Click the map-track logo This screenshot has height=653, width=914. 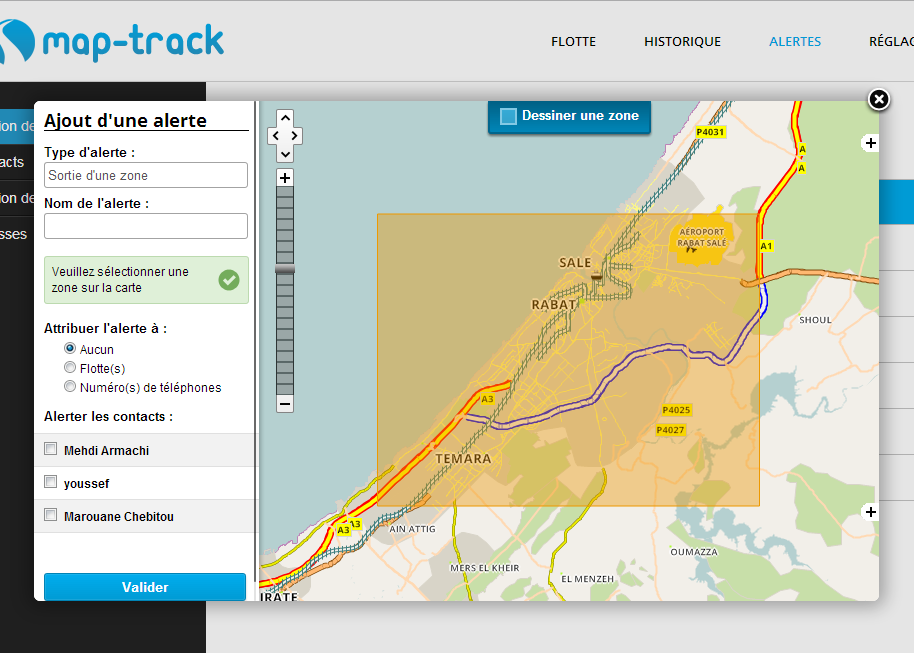(x=112, y=42)
